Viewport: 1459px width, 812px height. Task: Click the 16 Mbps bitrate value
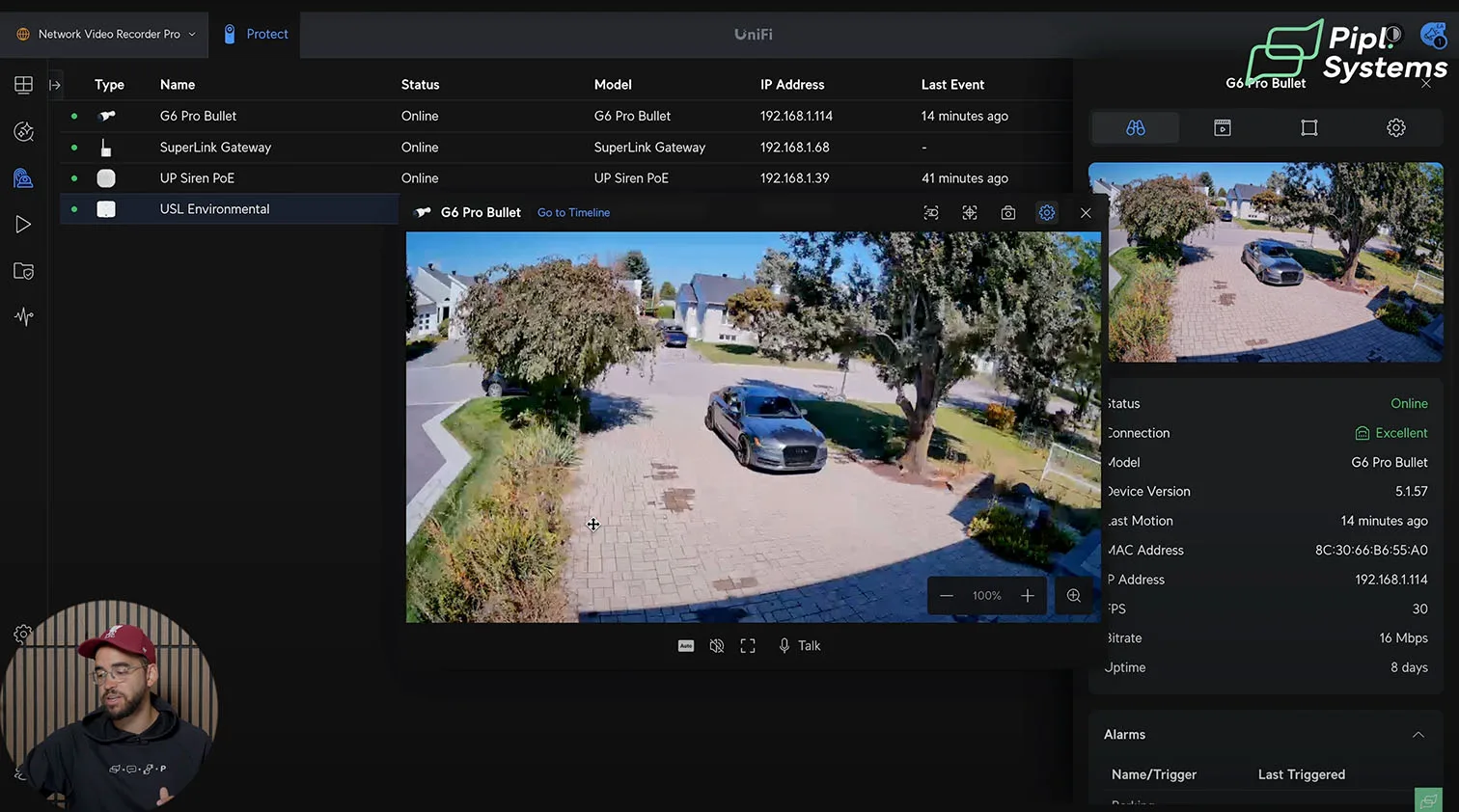(1403, 638)
